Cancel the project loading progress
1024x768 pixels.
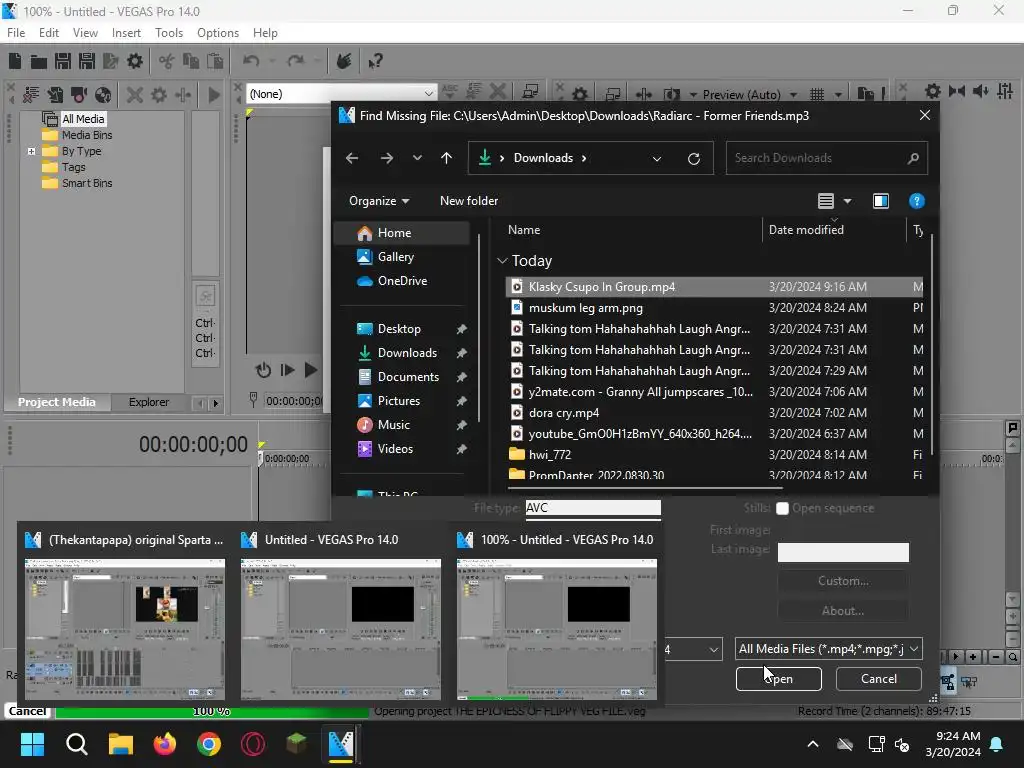click(x=27, y=711)
